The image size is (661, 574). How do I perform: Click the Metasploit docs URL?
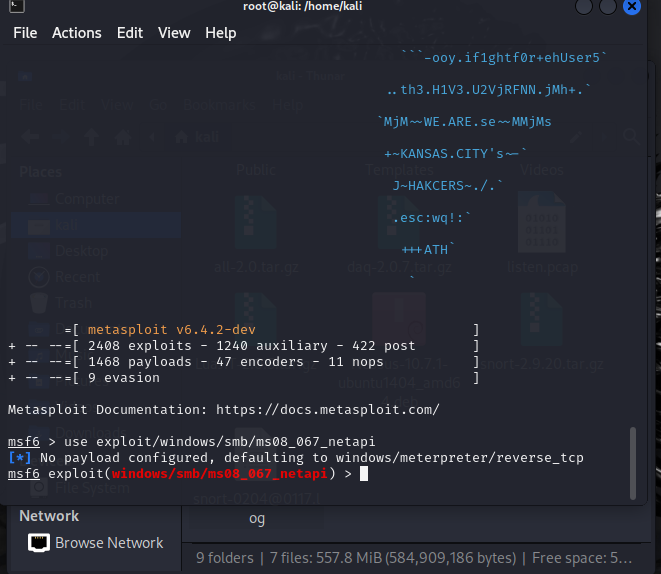[328, 410]
